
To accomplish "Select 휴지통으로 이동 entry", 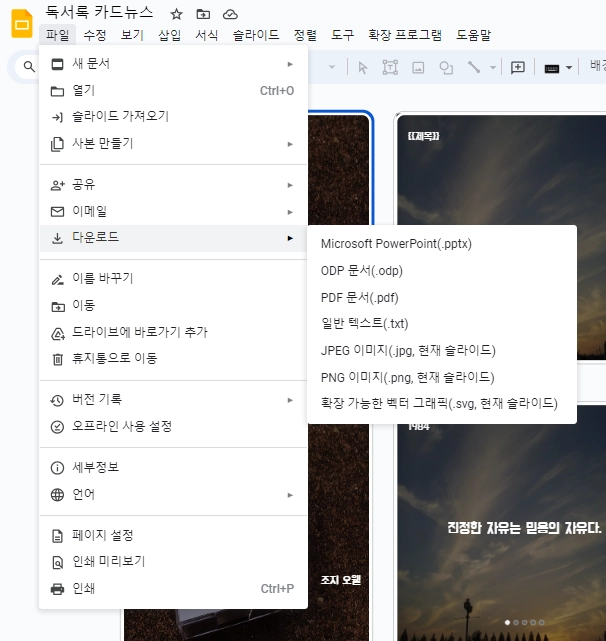I will 173,359.
